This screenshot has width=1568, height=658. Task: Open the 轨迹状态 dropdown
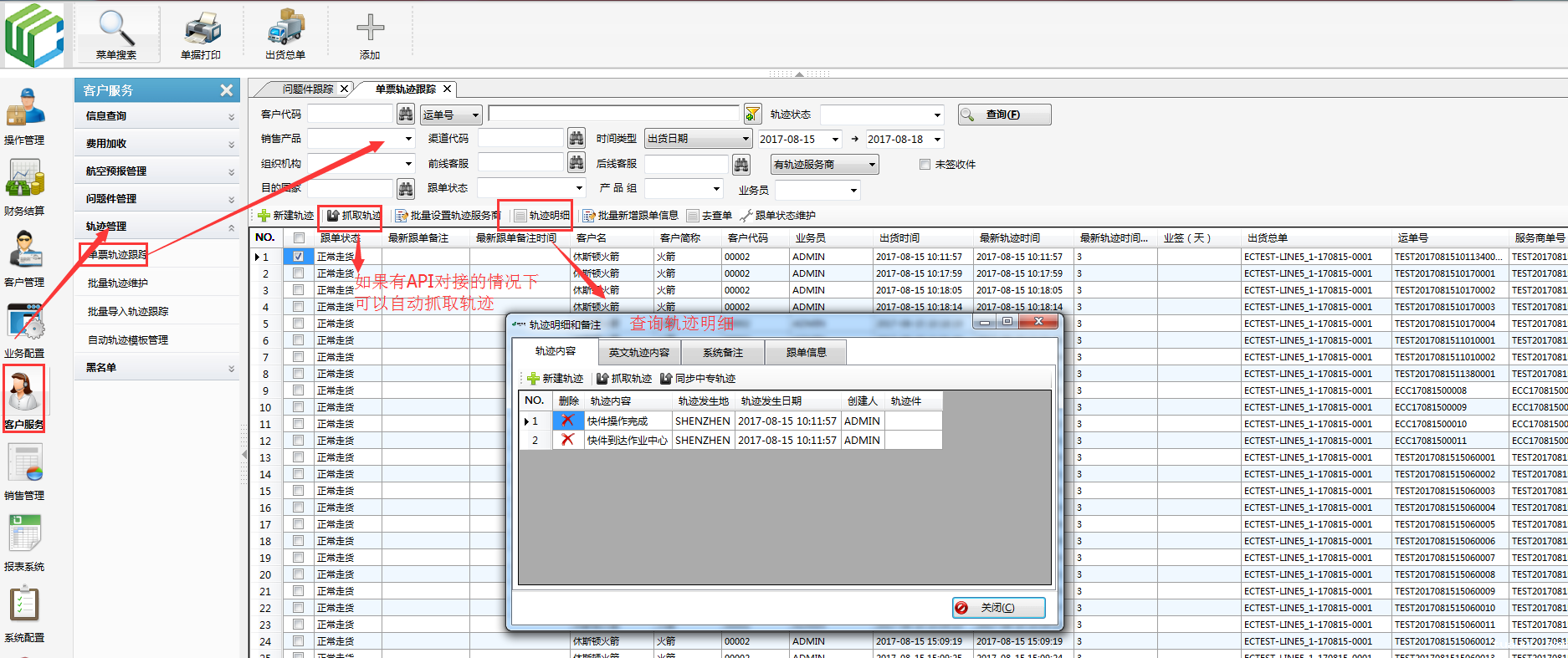(x=937, y=115)
